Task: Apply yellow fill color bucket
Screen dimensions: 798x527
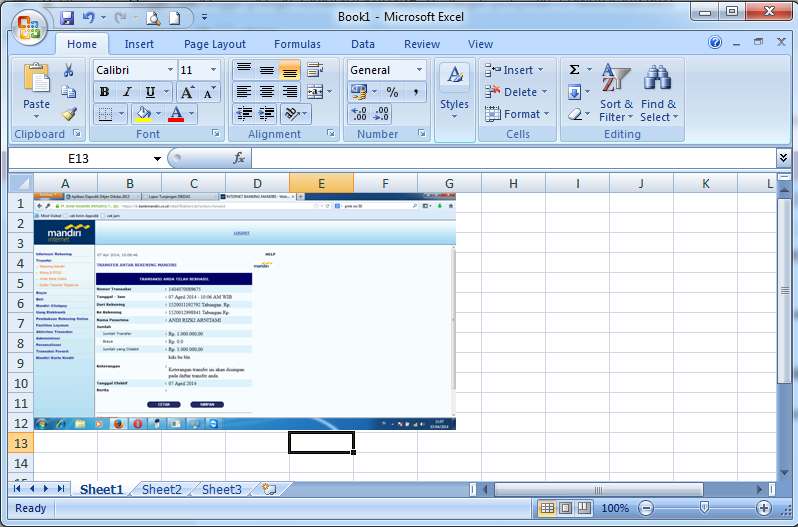Action: (x=143, y=114)
